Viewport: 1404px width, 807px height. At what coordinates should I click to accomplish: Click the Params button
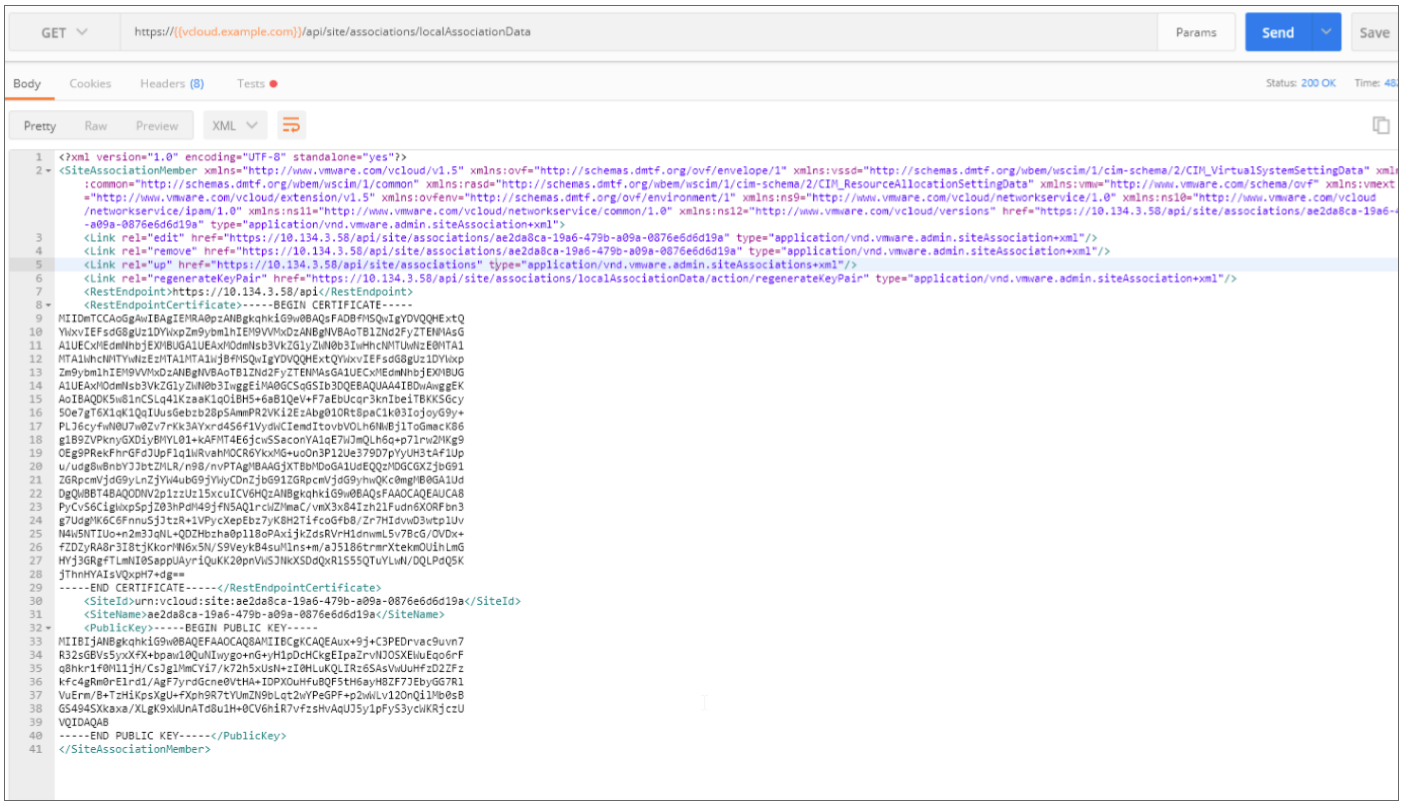tap(1196, 33)
